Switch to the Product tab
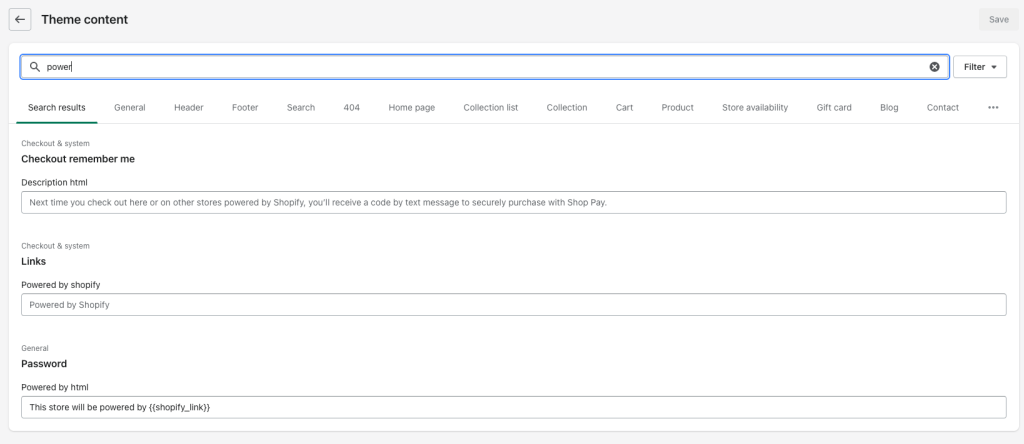The height and width of the screenshot is (444, 1024). pyautogui.click(x=677, y=108)
